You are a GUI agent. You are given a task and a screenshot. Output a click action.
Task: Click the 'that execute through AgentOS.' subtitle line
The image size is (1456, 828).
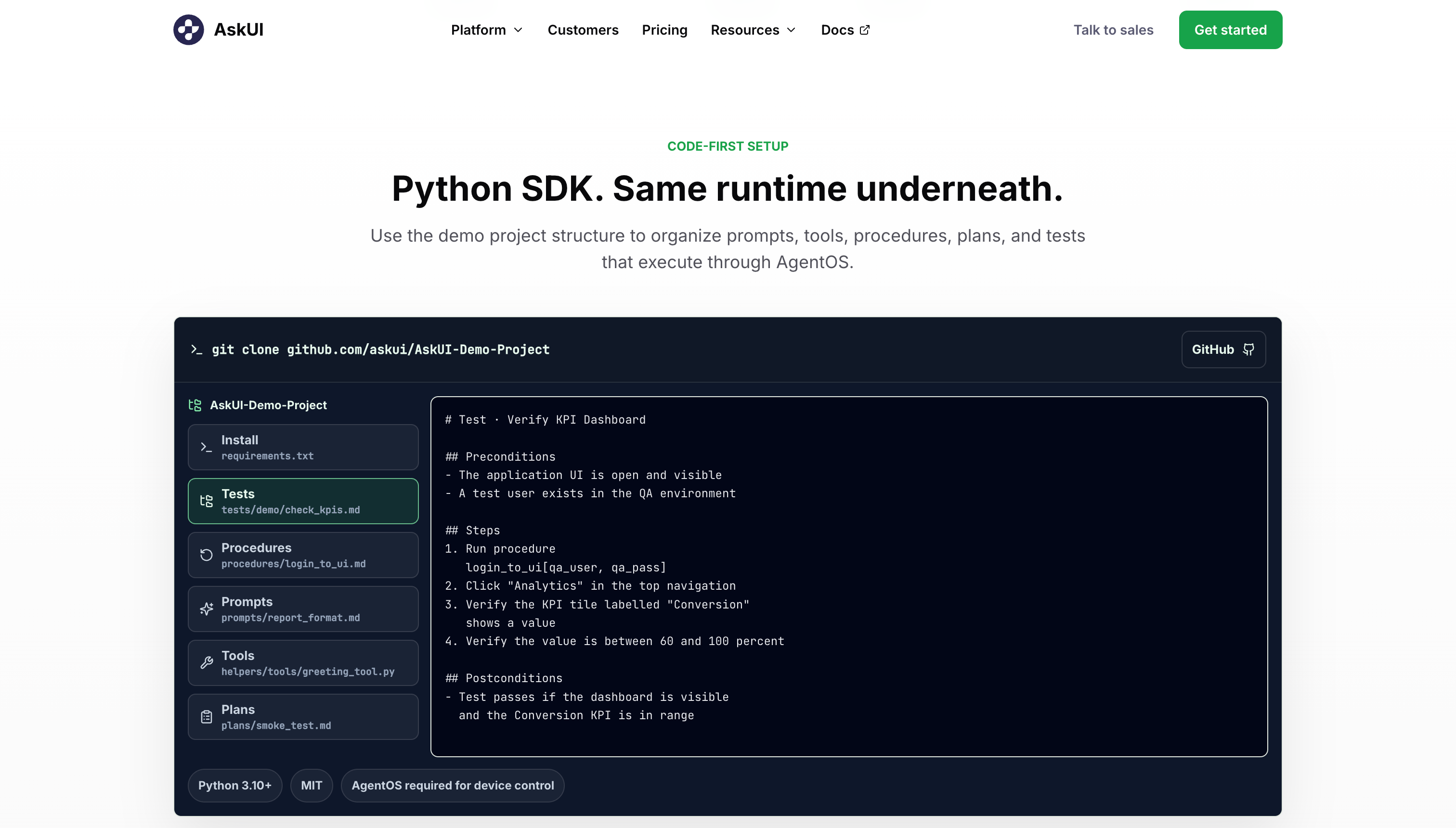pos(728,262)
